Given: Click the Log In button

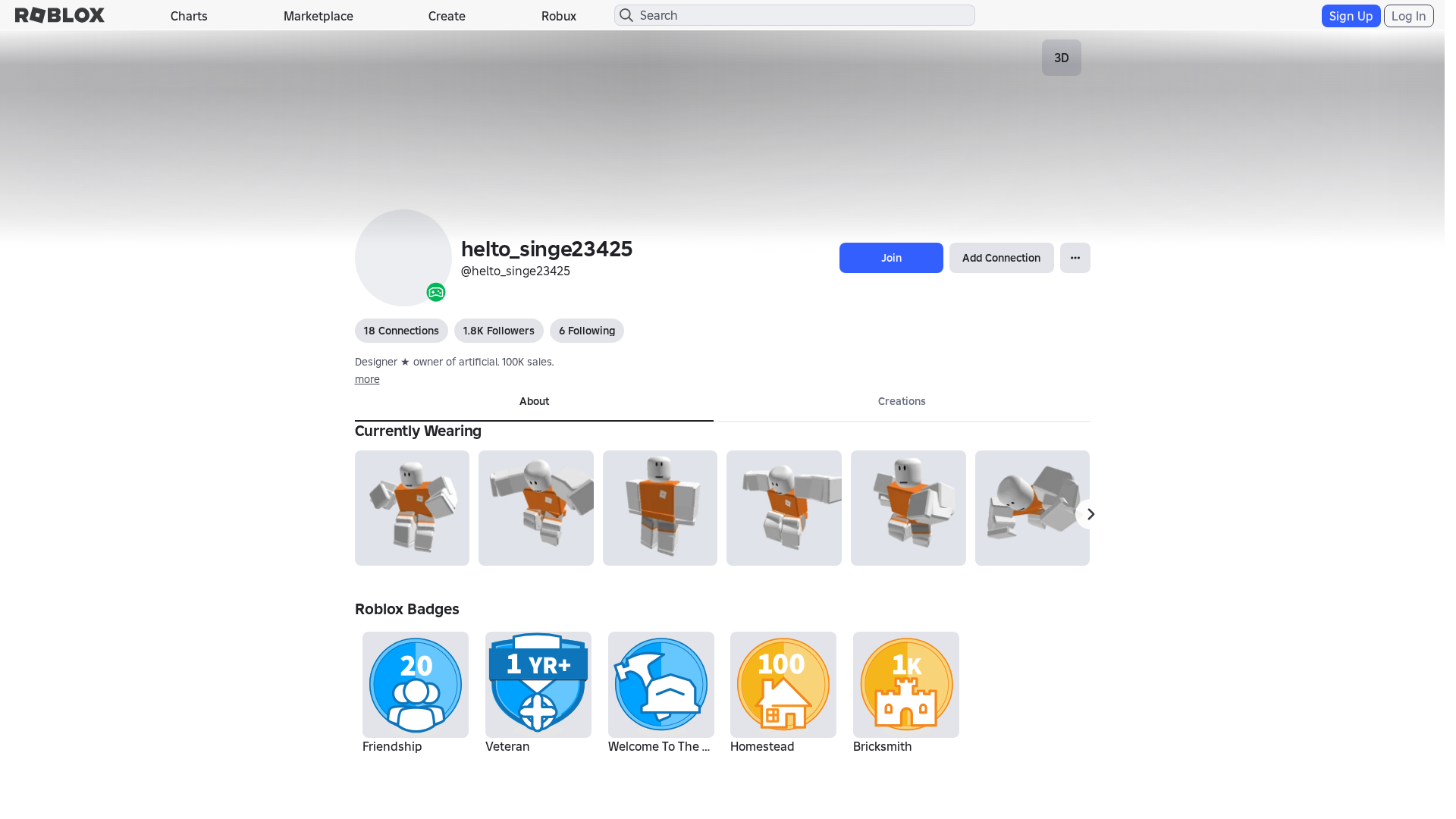Looking at the screenshot, I should pyautogui.click(x=1408, y=16).
